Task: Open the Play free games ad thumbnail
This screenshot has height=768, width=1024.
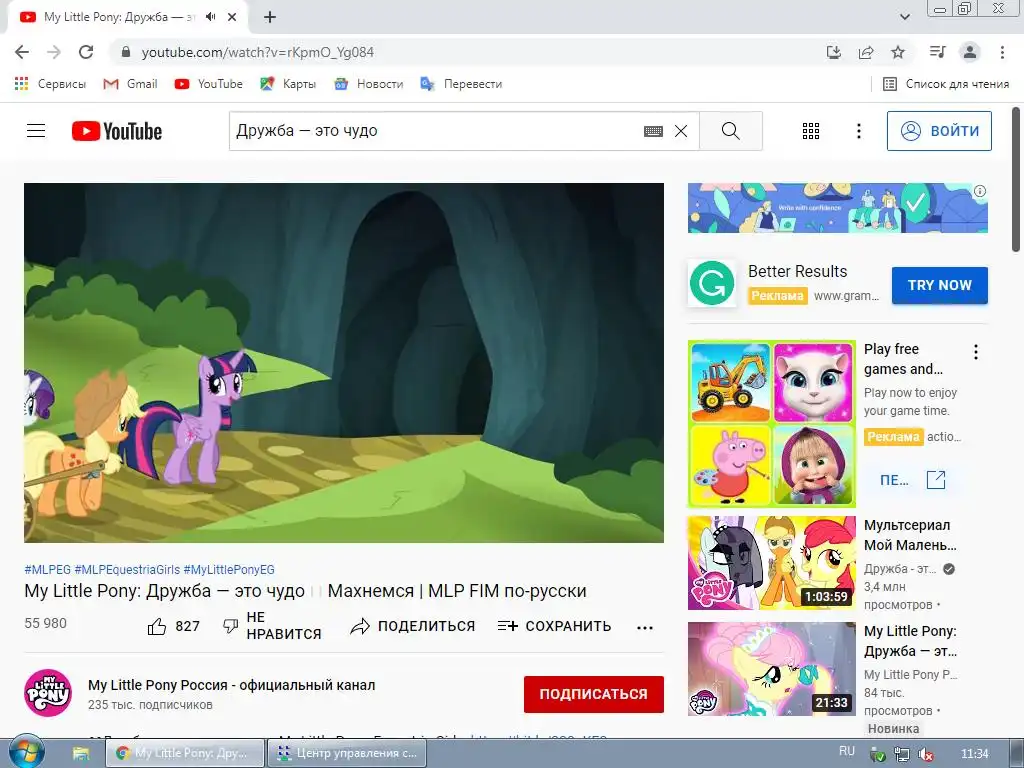Action: 772,423
